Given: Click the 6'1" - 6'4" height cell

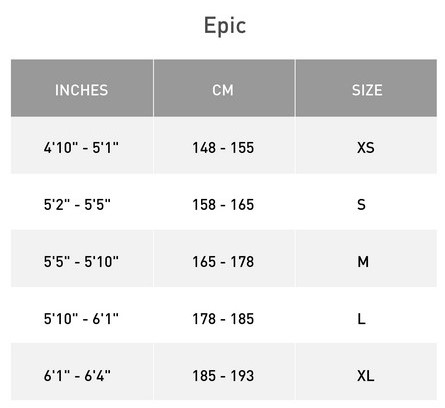Looking at the screenshot, I should (82, 372).
